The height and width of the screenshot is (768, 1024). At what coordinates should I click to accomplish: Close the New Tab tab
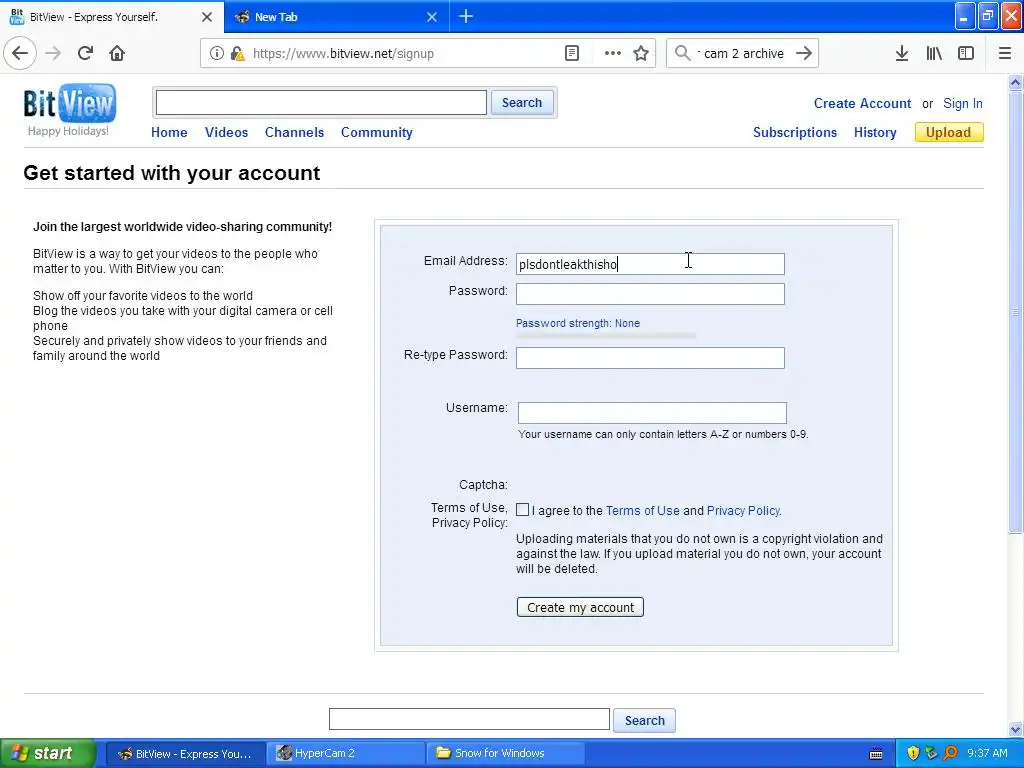coord(432,17)
